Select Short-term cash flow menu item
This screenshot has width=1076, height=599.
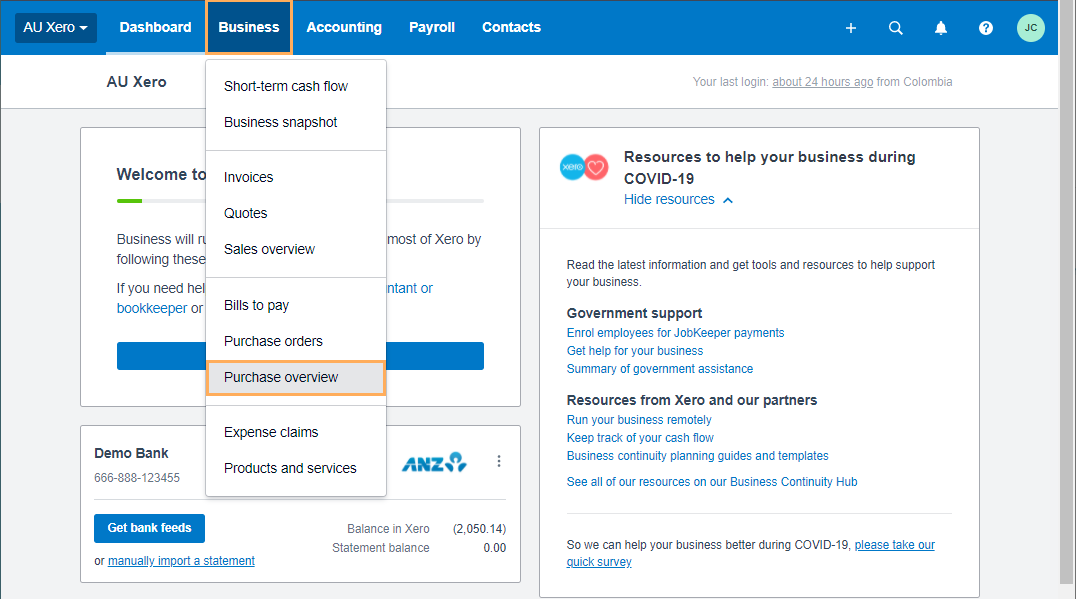tap(296, 86)
